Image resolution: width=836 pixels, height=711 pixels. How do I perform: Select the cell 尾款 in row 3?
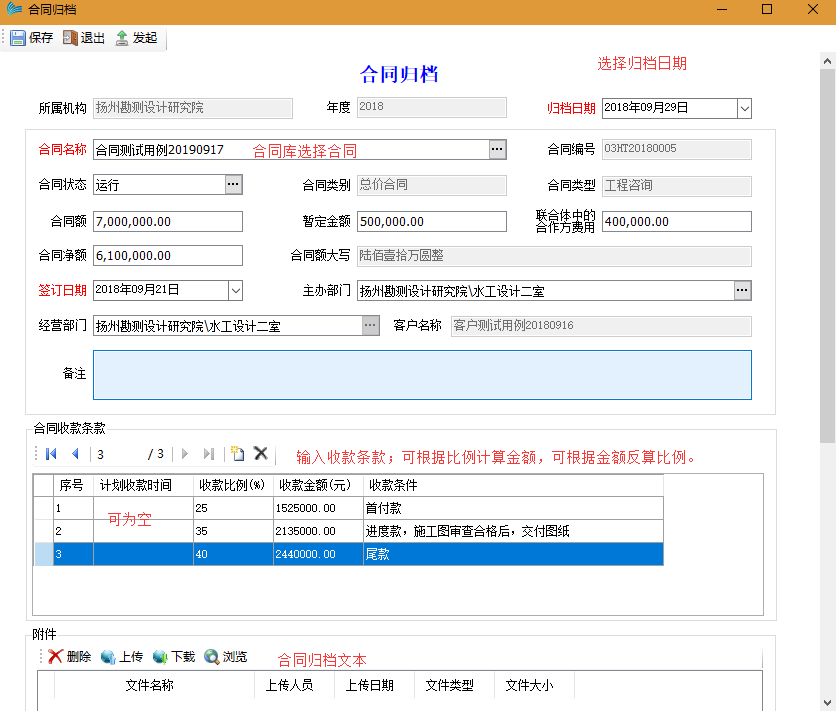513,554
